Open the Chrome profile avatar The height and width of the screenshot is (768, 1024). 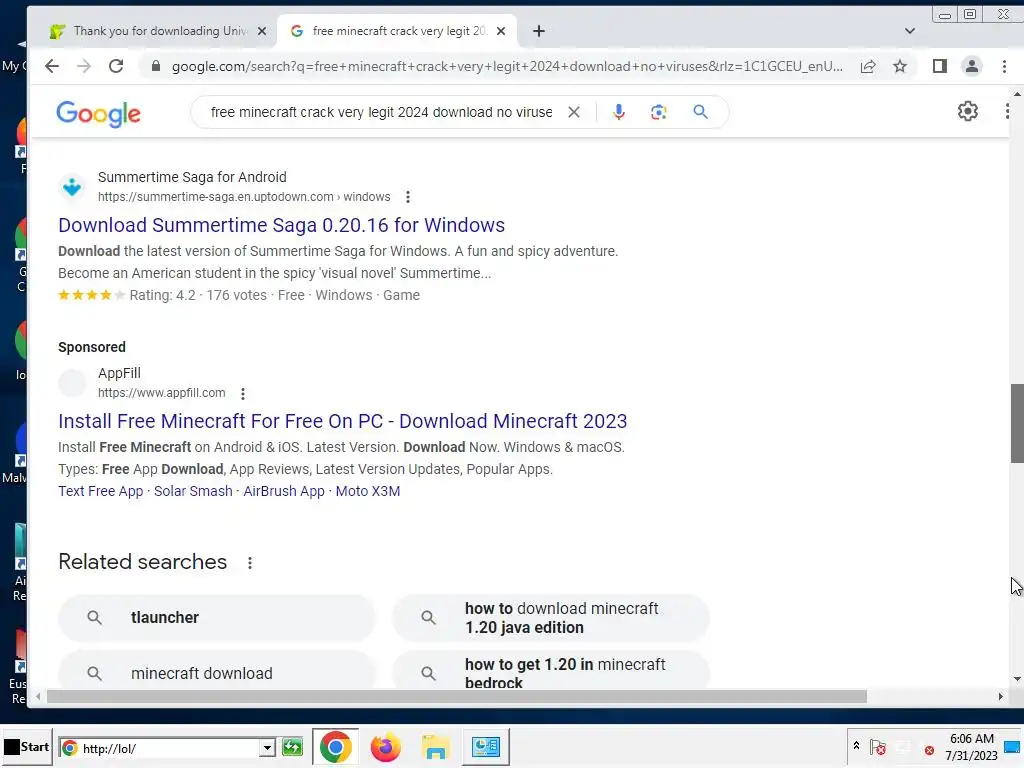point(972,66)
